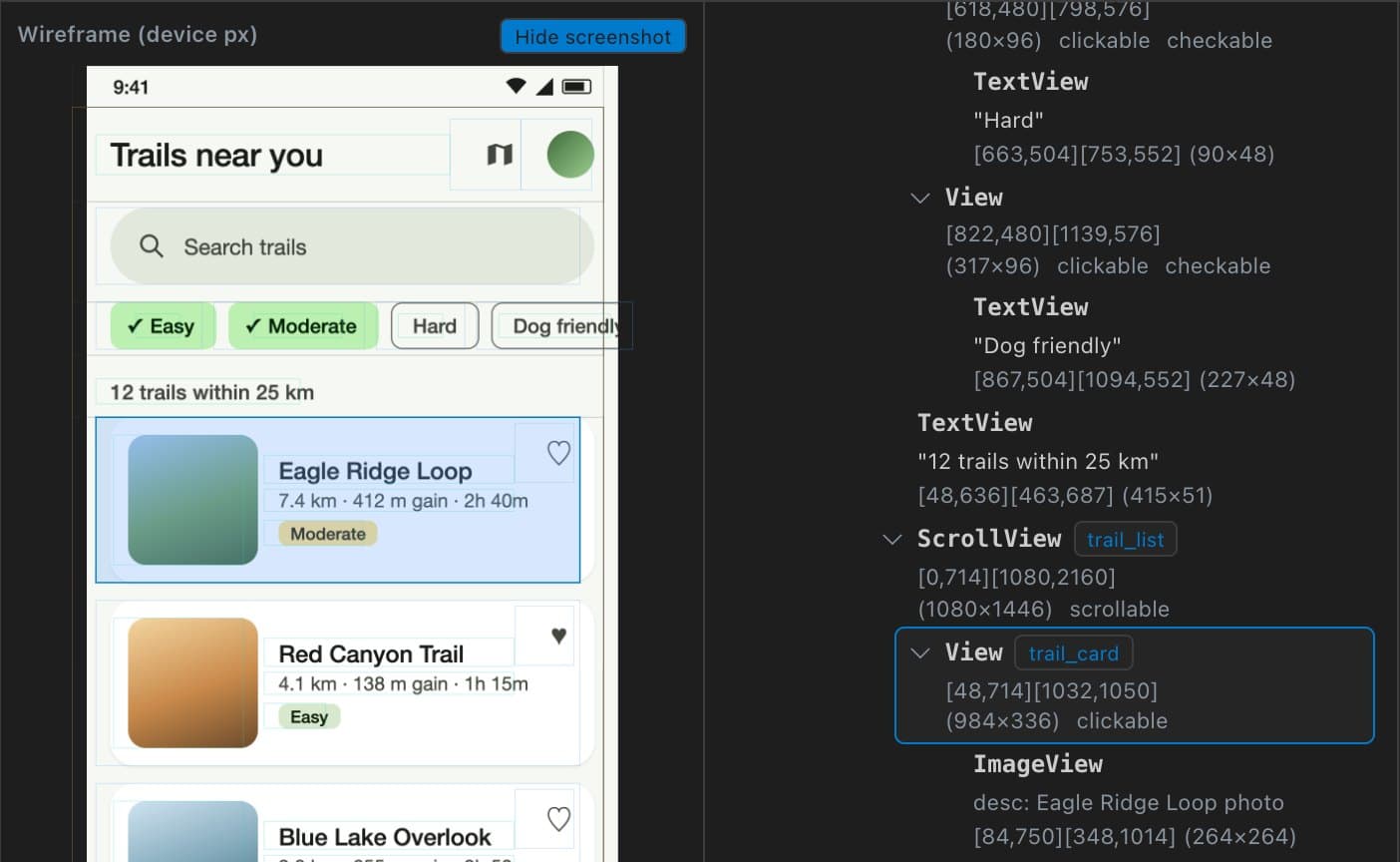Collapse the ScrollView trail_list node

click(x=892, y=539)
